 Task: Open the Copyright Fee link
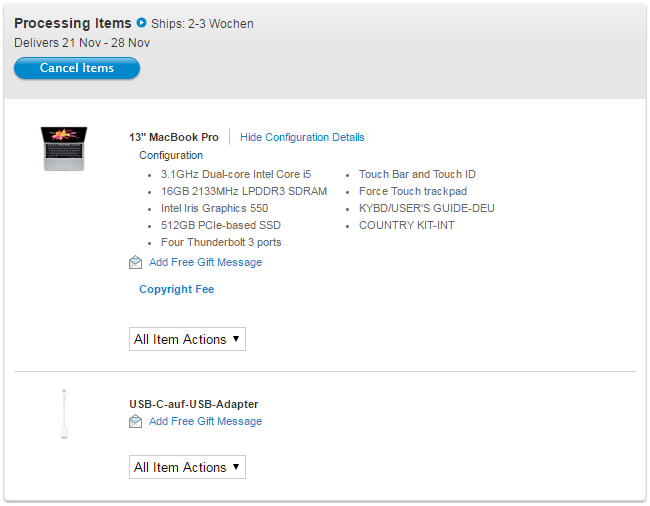tap(177, 289)
